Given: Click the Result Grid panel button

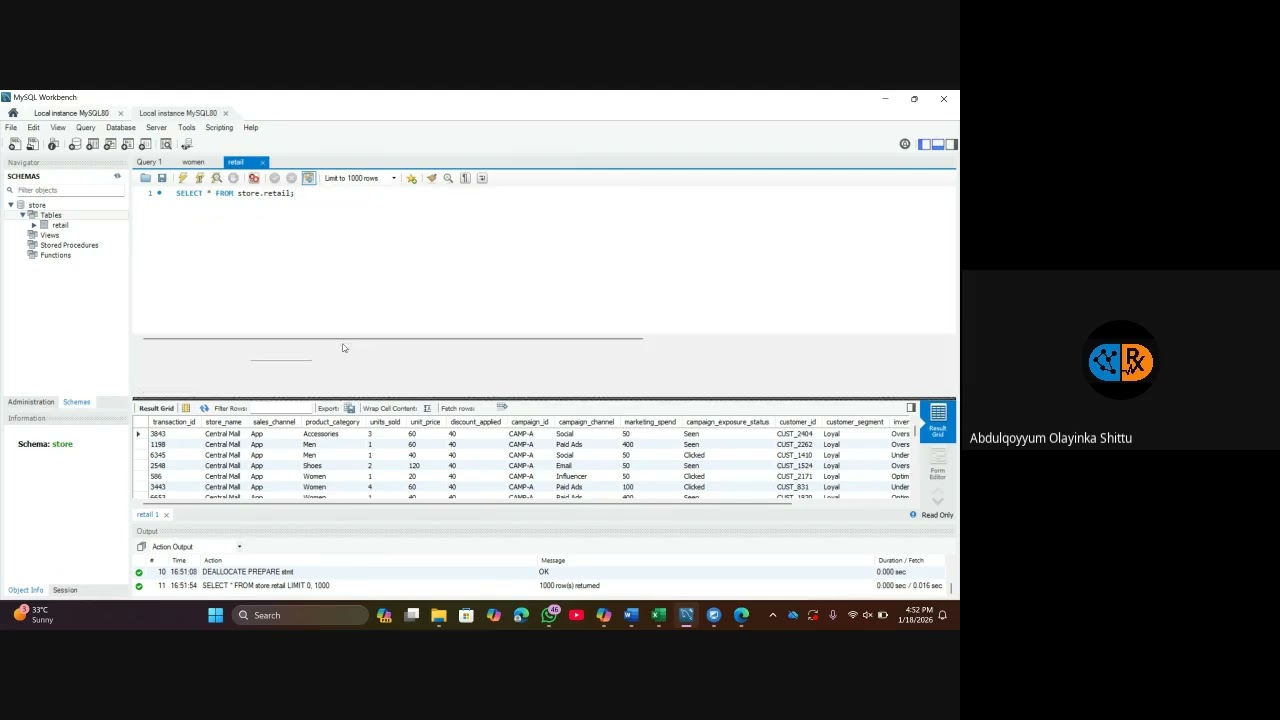Looking at the screenshot, I should (938, 419).
